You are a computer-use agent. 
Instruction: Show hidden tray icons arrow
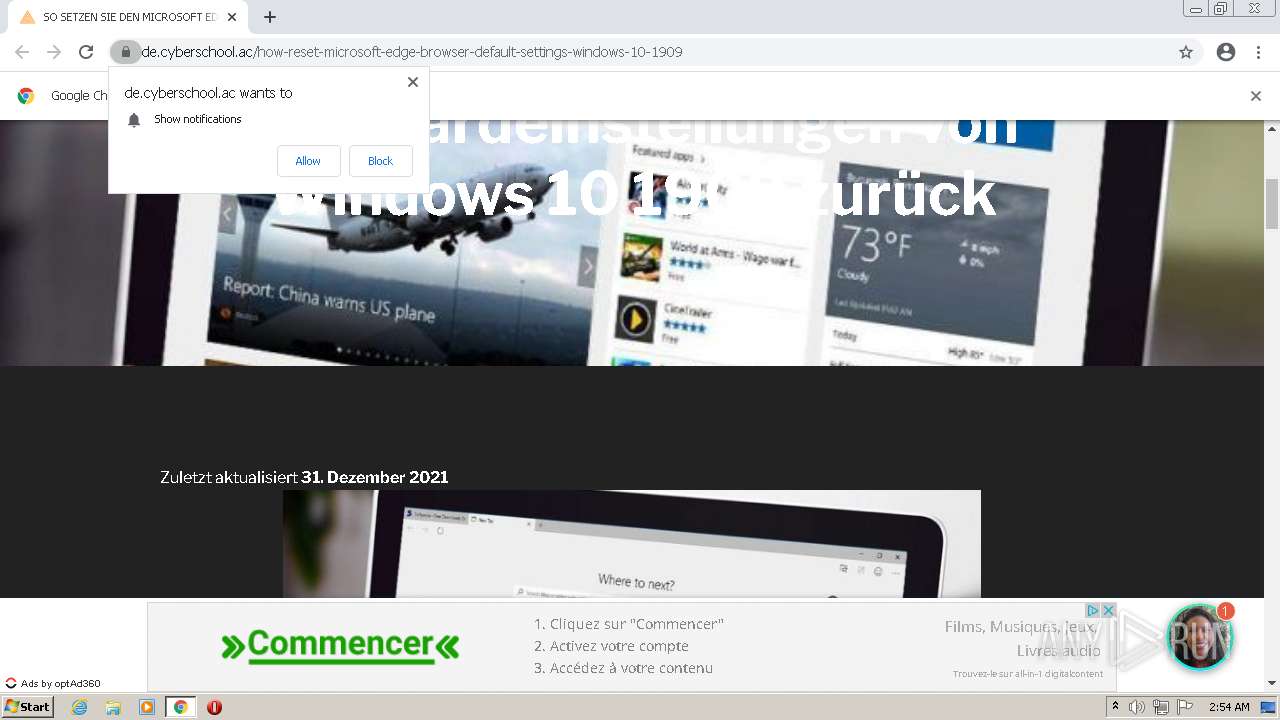[1115, 707]
